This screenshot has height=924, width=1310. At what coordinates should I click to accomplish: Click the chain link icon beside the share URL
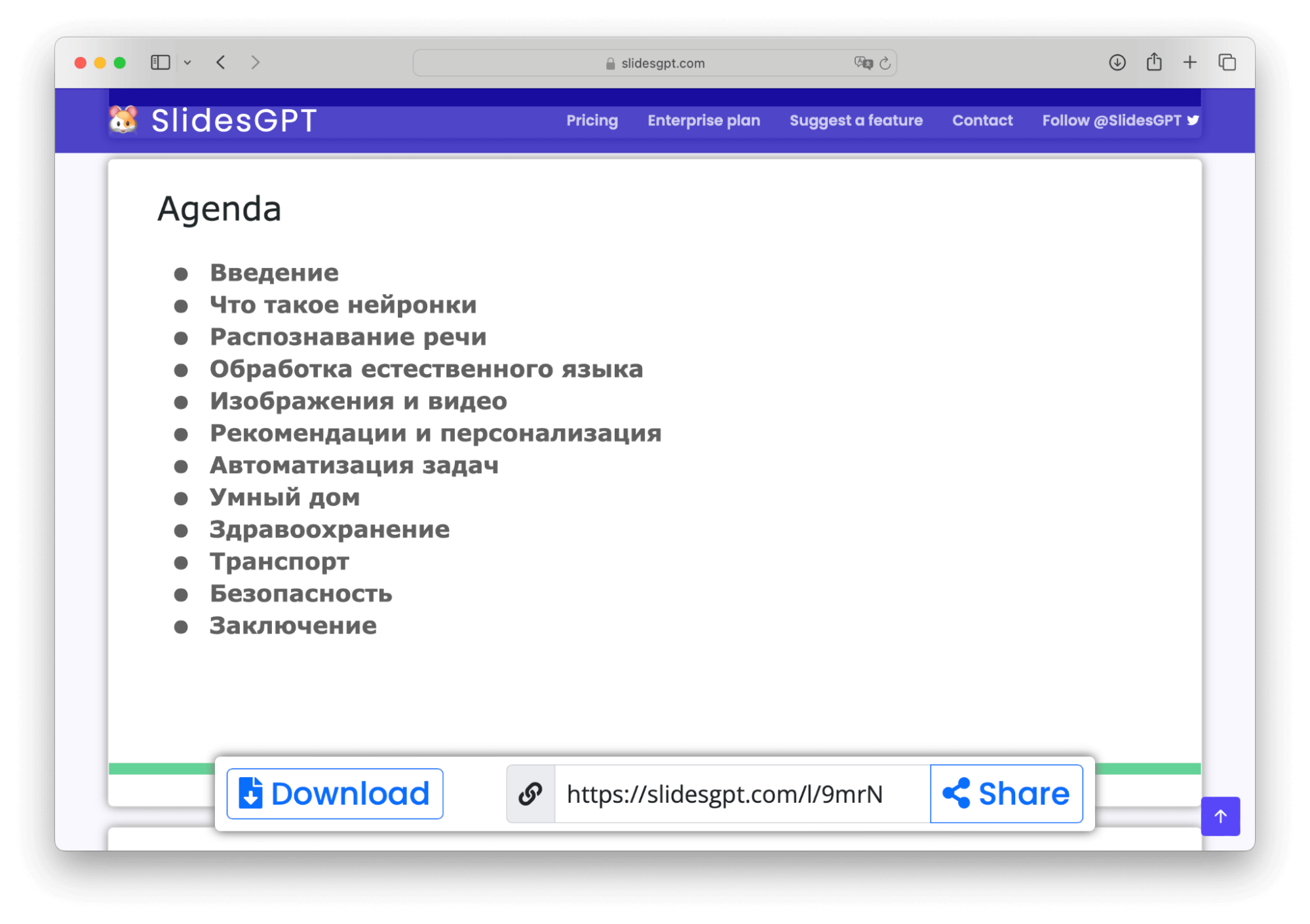(x=530, y=794)
